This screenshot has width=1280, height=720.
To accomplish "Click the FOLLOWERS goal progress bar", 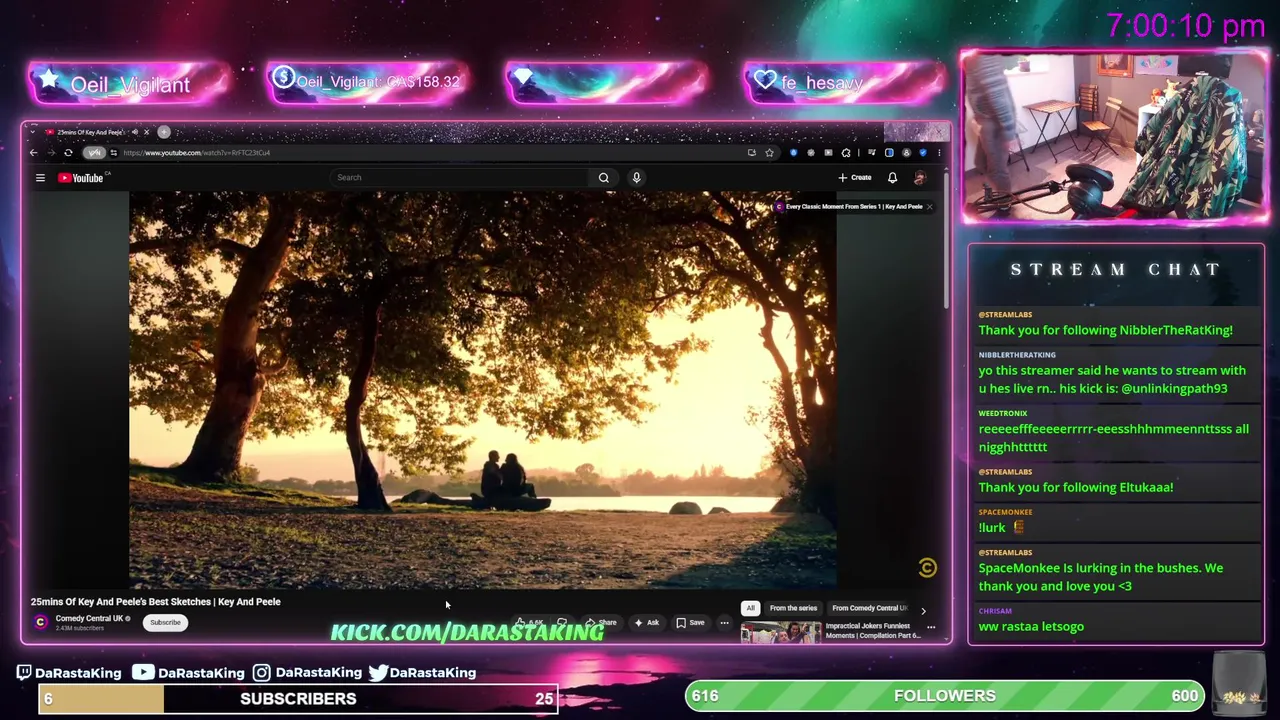I will pyautogui.click(x=945, y=696).
